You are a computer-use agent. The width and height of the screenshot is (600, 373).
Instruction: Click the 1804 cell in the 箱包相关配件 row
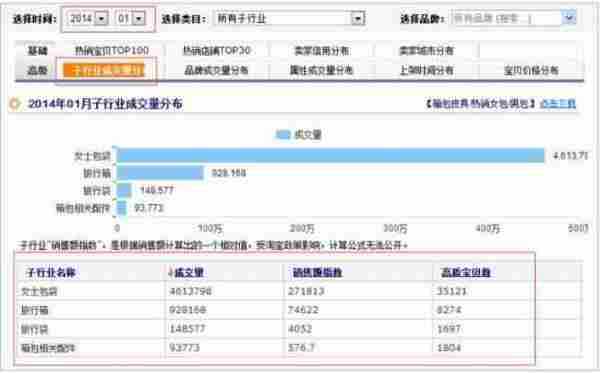click(x=449, y=348)
